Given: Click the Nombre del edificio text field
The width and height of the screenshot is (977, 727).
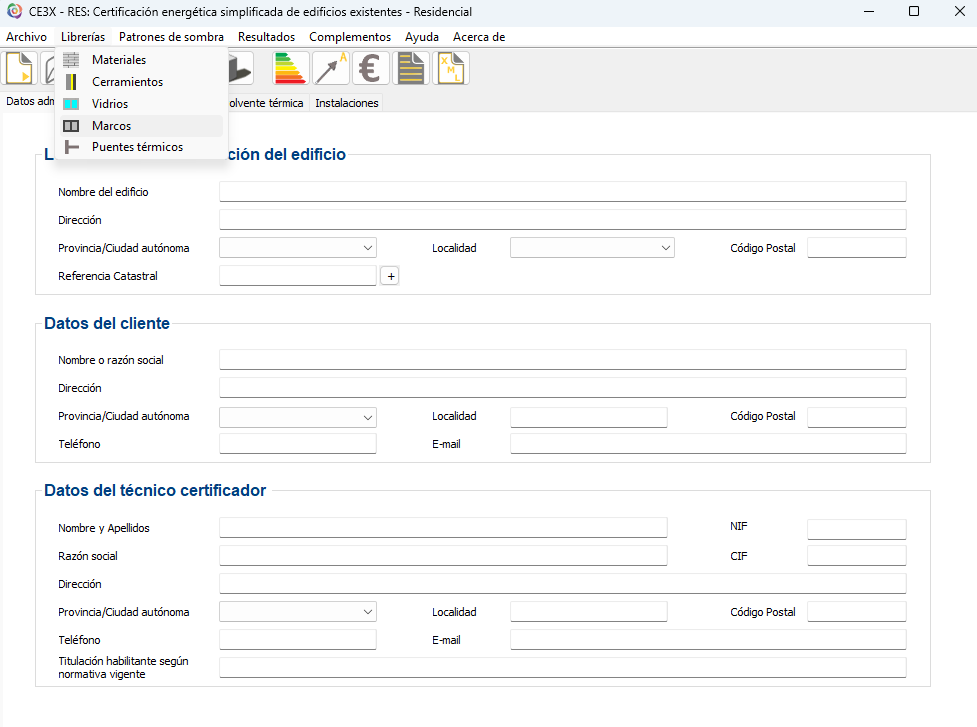Looking at the screenshot, I should (x=562, y=192).
